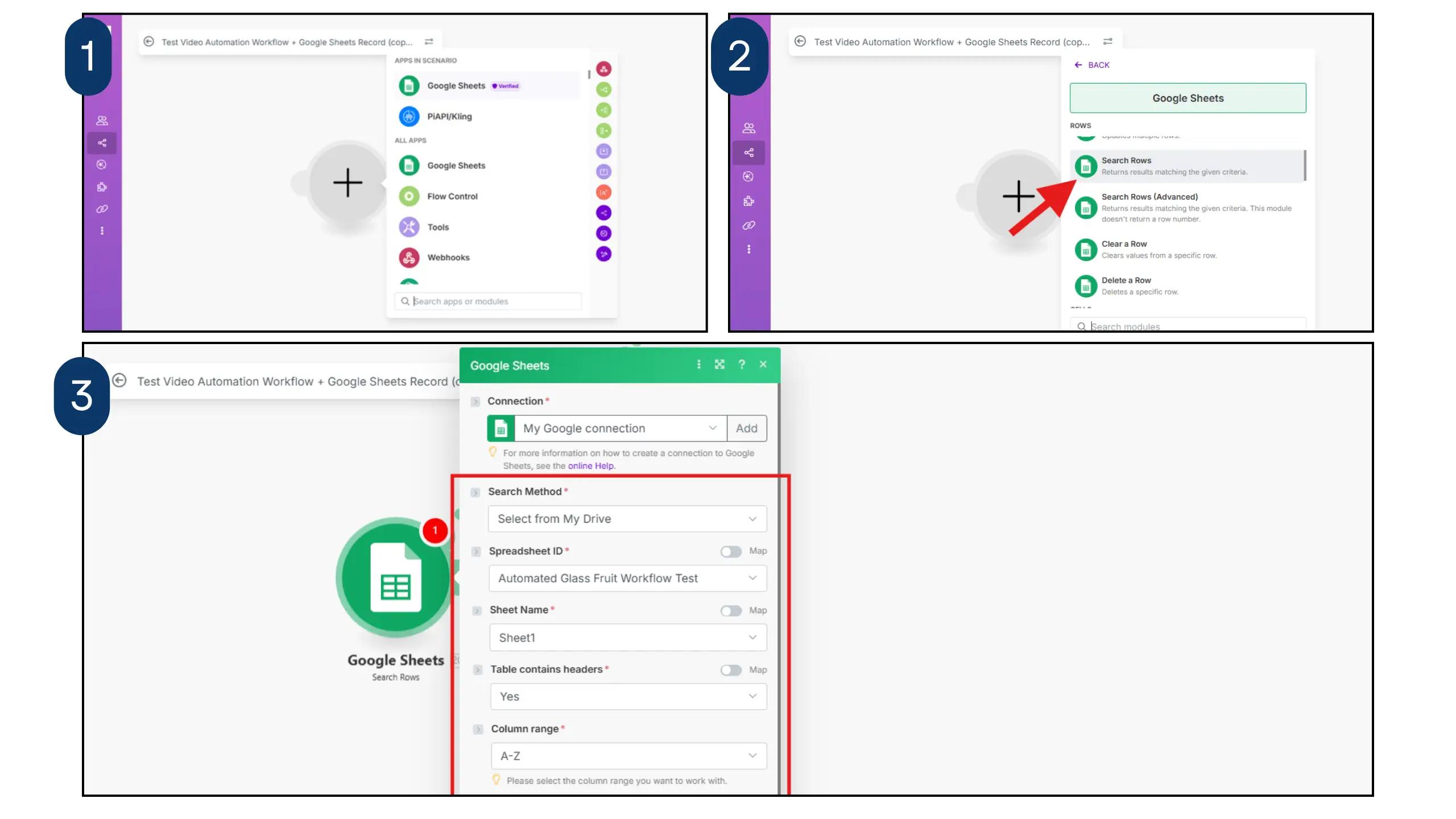Image resolution: width=1456 pixels, height=819 pixels.
Task: Click the large green Google Sheets Search Rows module
Action: (395, 577)
